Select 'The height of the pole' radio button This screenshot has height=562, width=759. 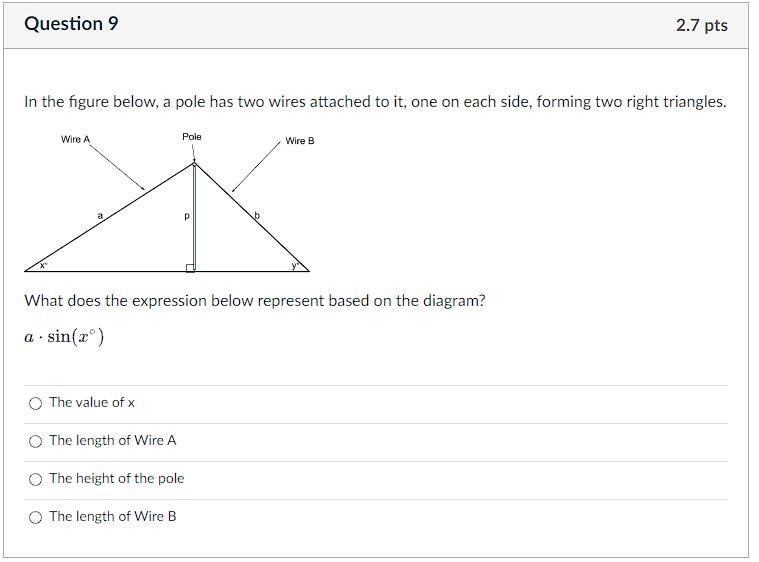[x=35, y=479]
